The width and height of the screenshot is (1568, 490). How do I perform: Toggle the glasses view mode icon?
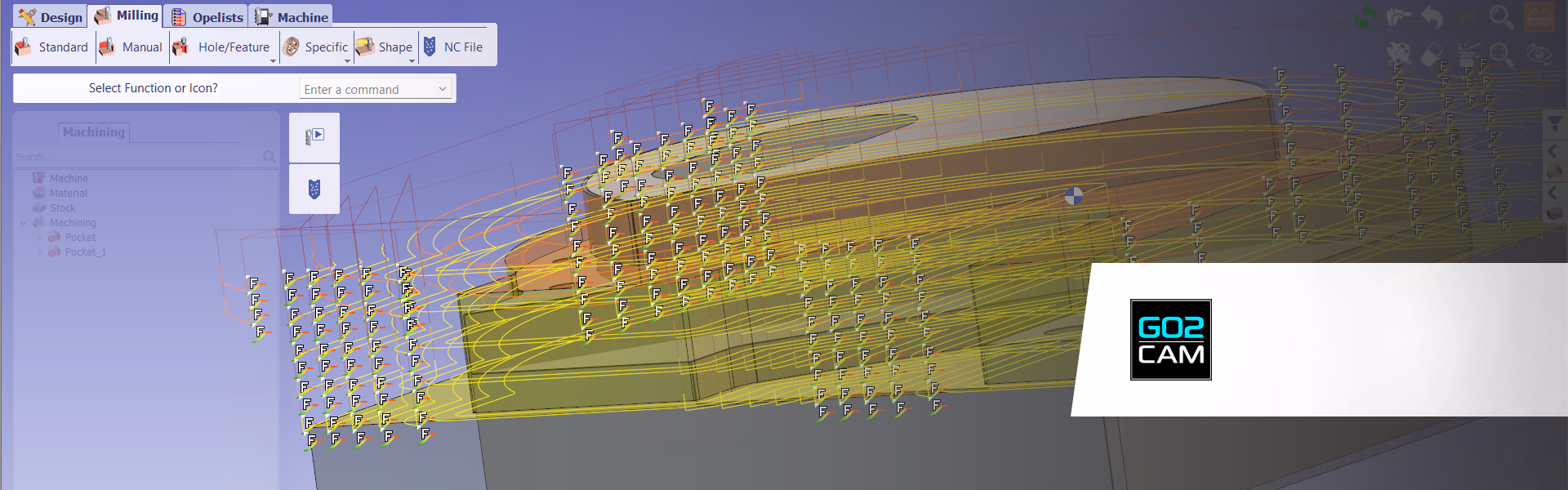[1539, 17]
